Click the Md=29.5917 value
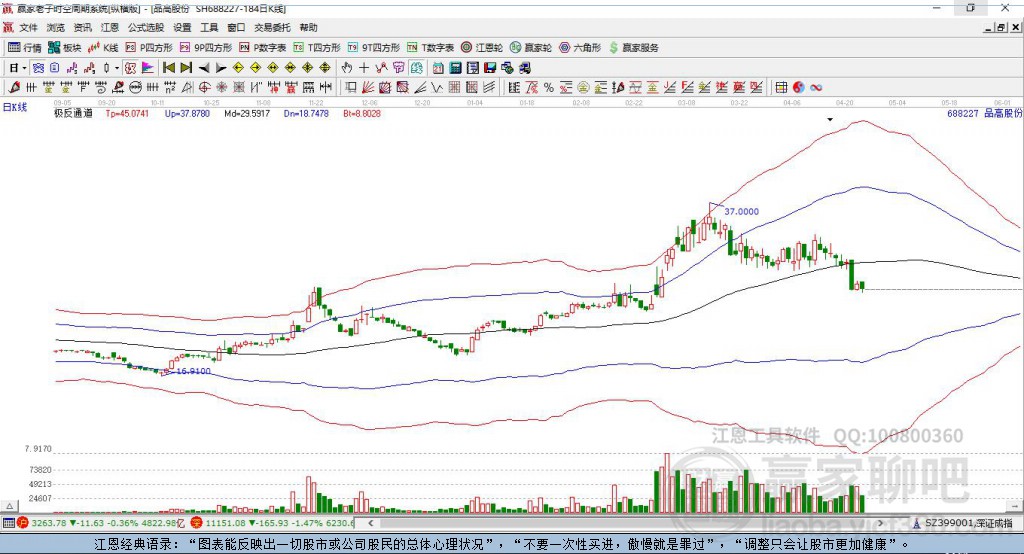Image resolution: width=1024 pixels, height=554 pixels. coord(247,113)
